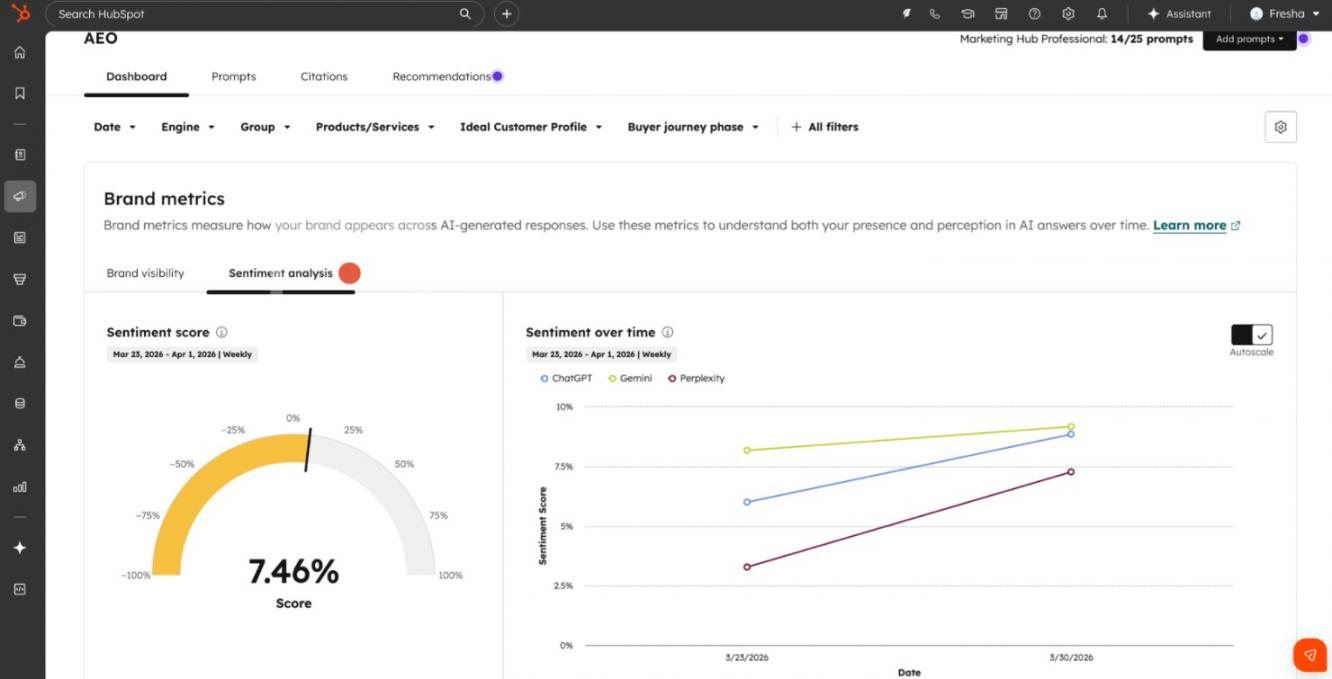The height and width of the screenshot is (679, 1332).
Task: Toggle the ChatGPT series in the legend
Action: (x=566, y=378)
